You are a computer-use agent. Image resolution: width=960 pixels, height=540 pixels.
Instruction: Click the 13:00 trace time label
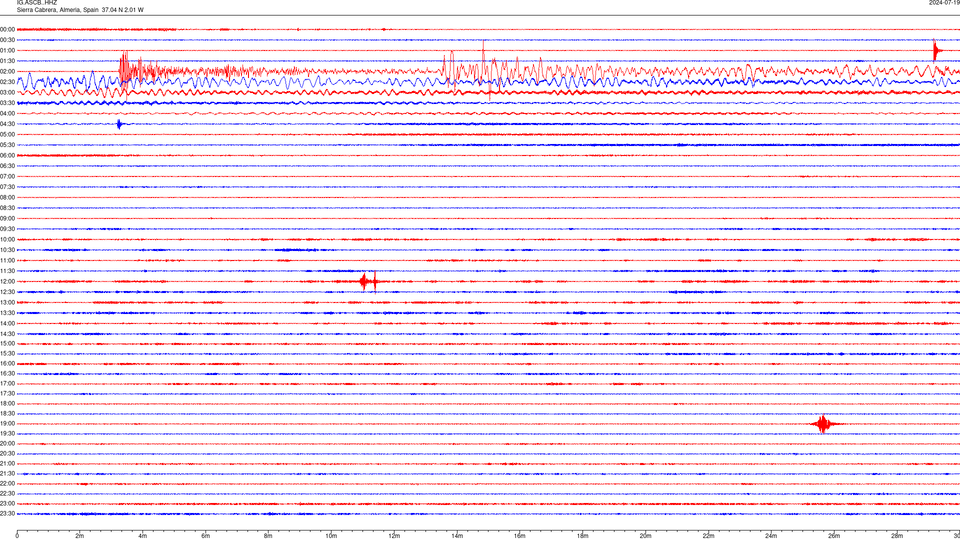(7, 302)
